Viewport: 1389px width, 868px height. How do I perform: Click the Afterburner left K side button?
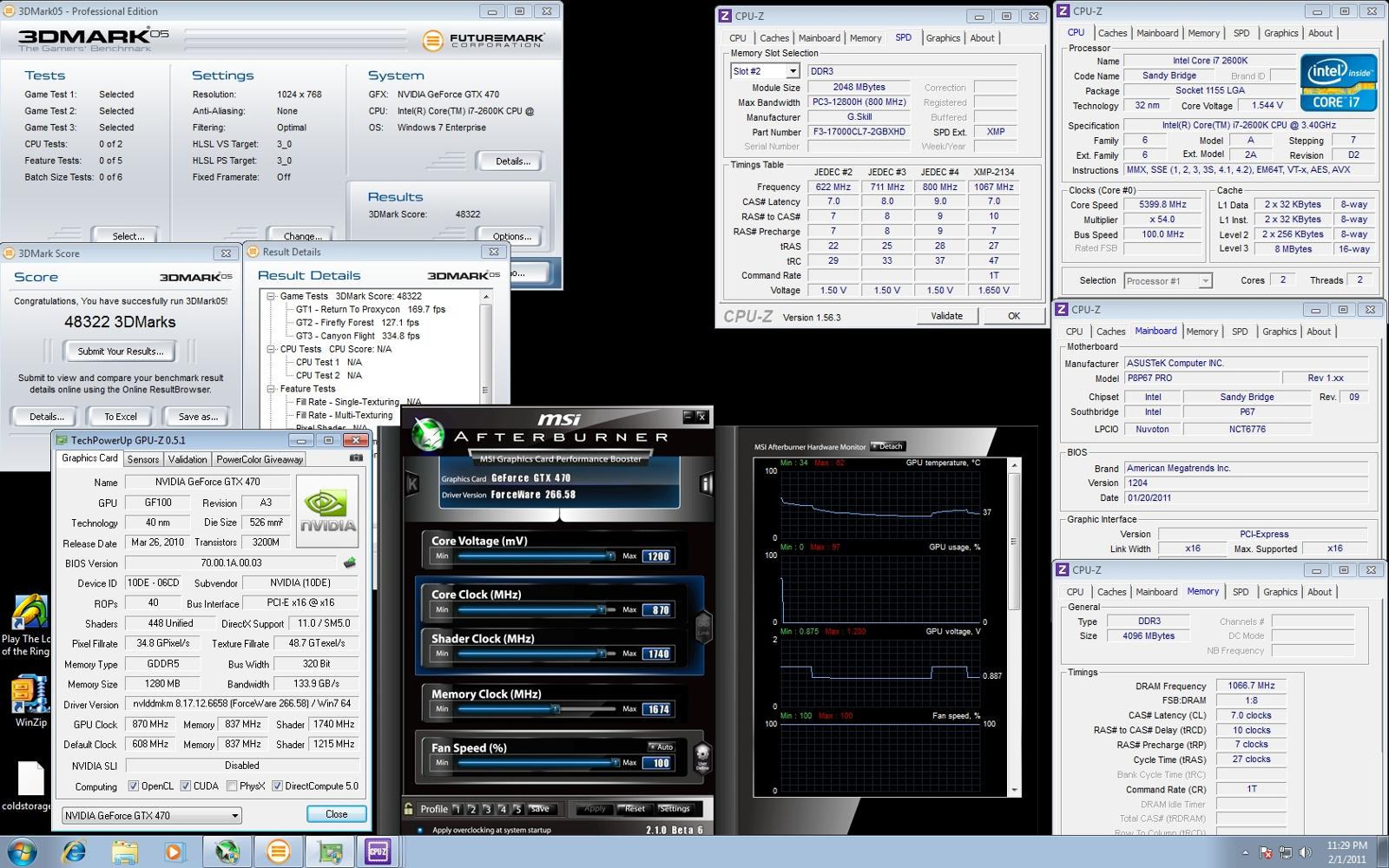click(412, 483)
